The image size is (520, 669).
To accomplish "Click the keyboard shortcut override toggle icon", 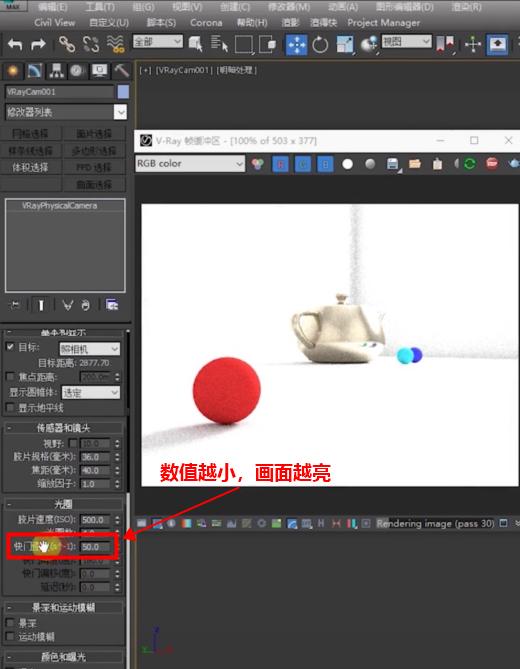I will 497,44.
